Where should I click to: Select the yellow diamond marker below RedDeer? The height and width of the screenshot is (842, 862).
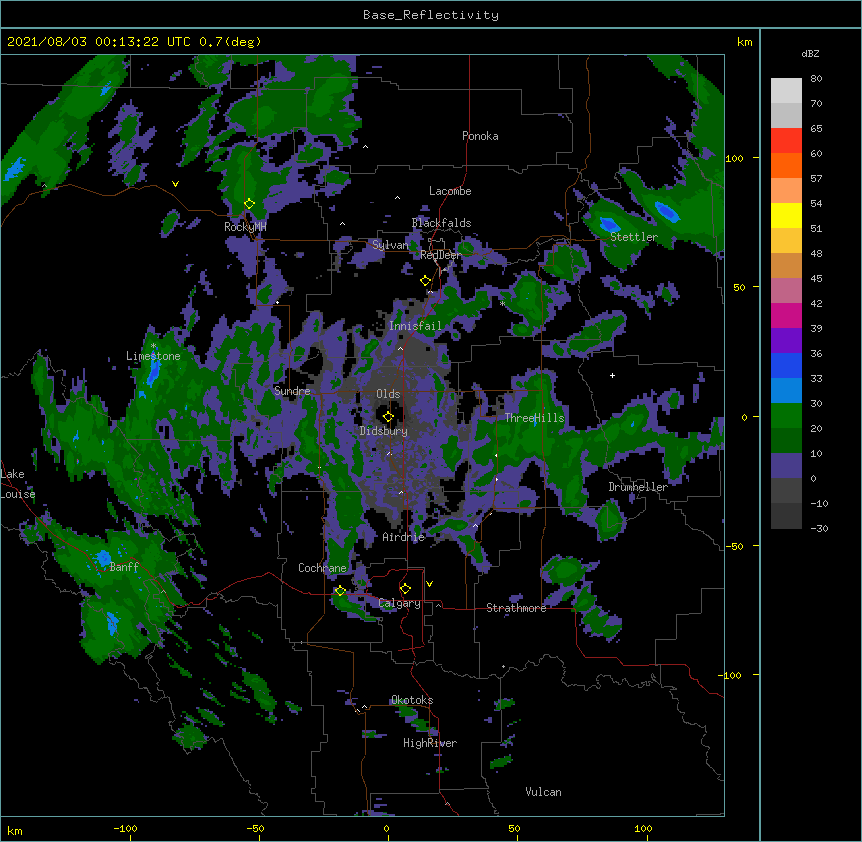(x=426, y=281)
